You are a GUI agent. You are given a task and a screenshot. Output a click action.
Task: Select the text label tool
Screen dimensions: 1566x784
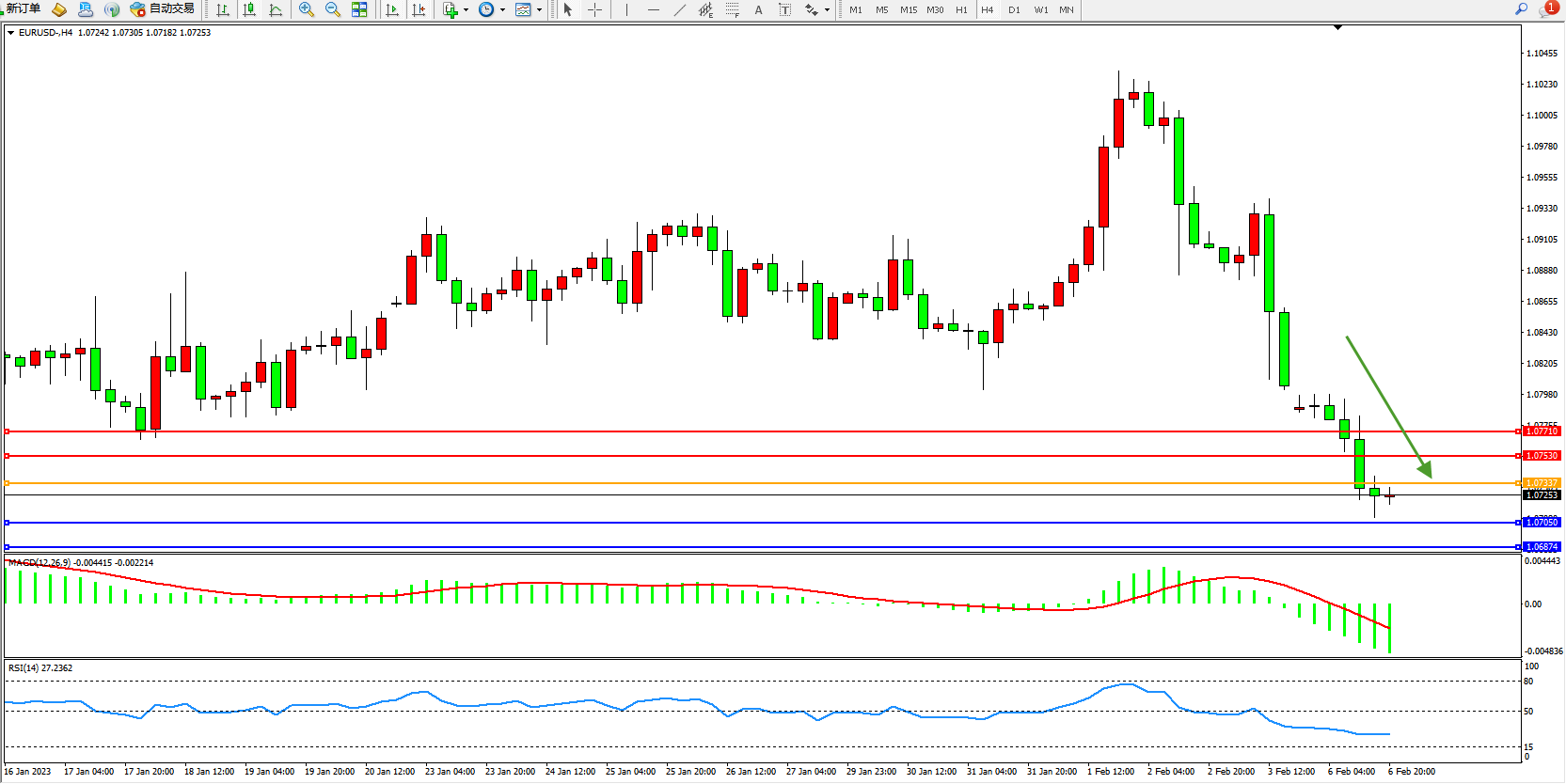758,9
